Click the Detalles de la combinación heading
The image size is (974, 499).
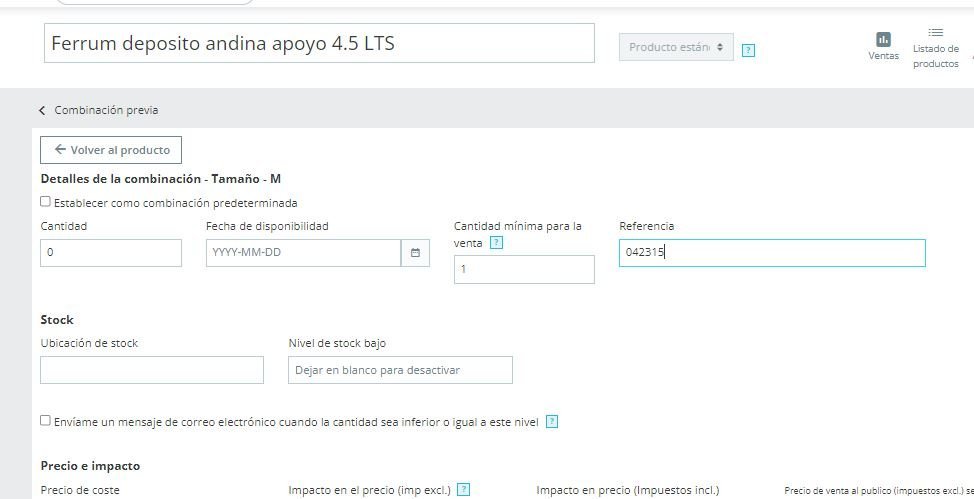161,179
